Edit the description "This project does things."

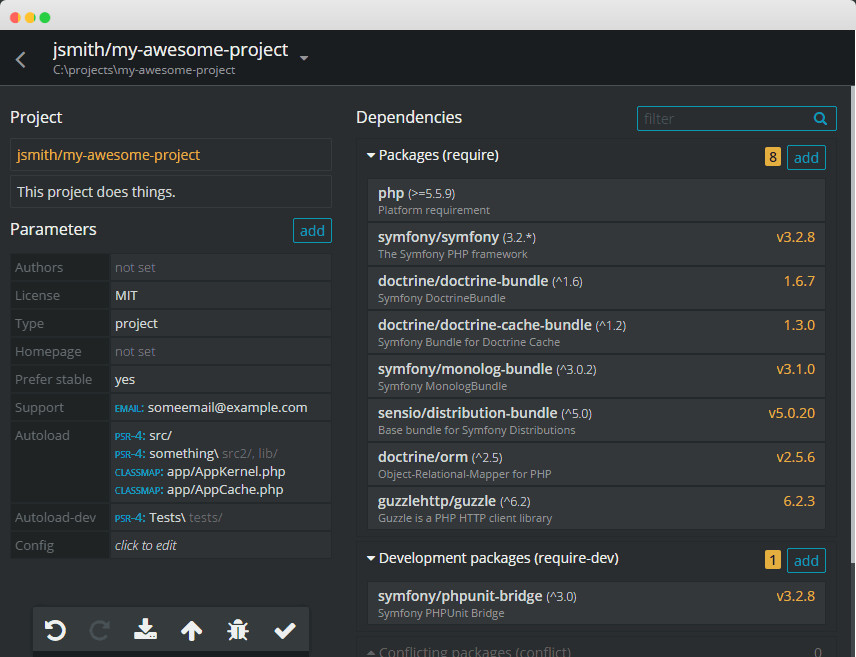pyautogui.click(x=171, y=192)
